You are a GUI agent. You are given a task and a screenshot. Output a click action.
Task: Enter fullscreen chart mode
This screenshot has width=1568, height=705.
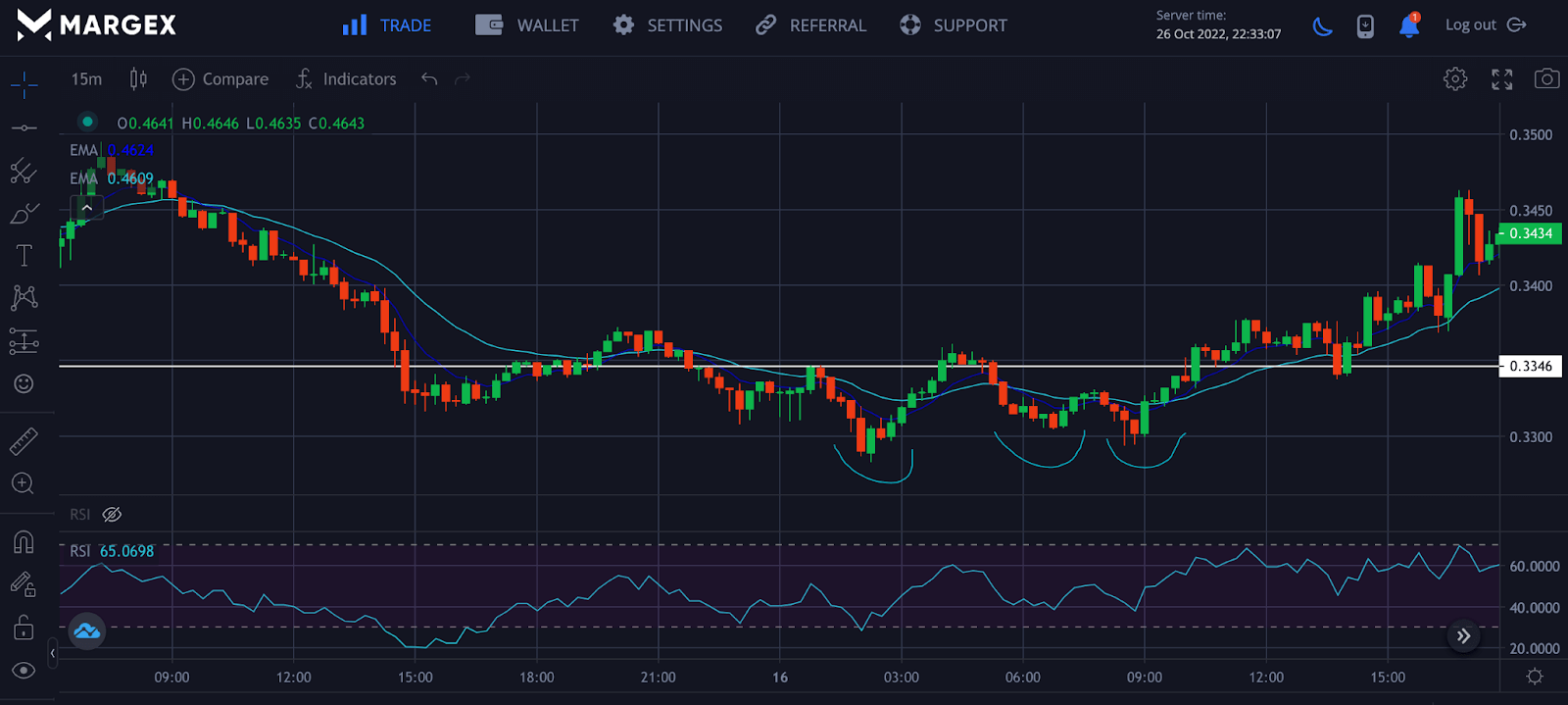[1501, 79]
